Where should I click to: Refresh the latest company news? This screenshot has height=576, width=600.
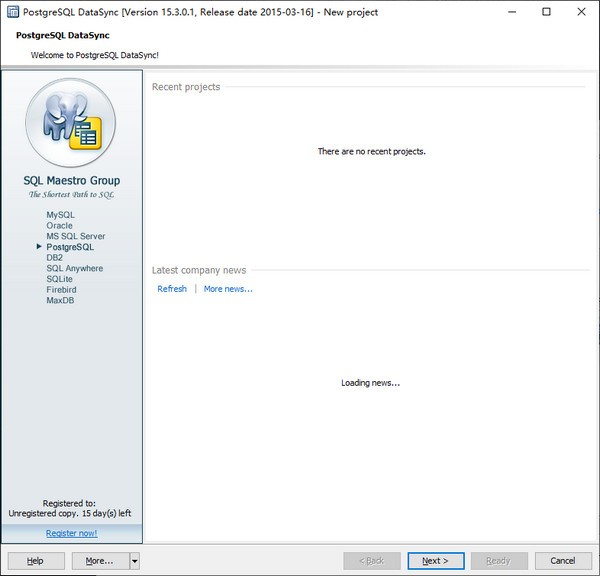172,289
